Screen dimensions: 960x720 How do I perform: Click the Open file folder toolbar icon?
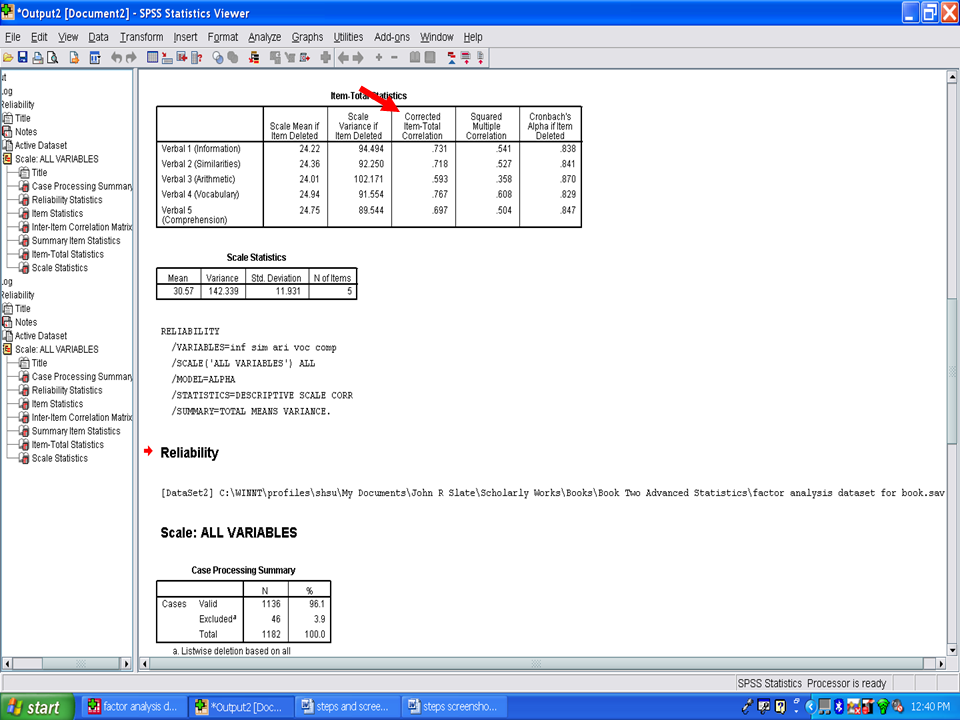[x=7, y=58]
